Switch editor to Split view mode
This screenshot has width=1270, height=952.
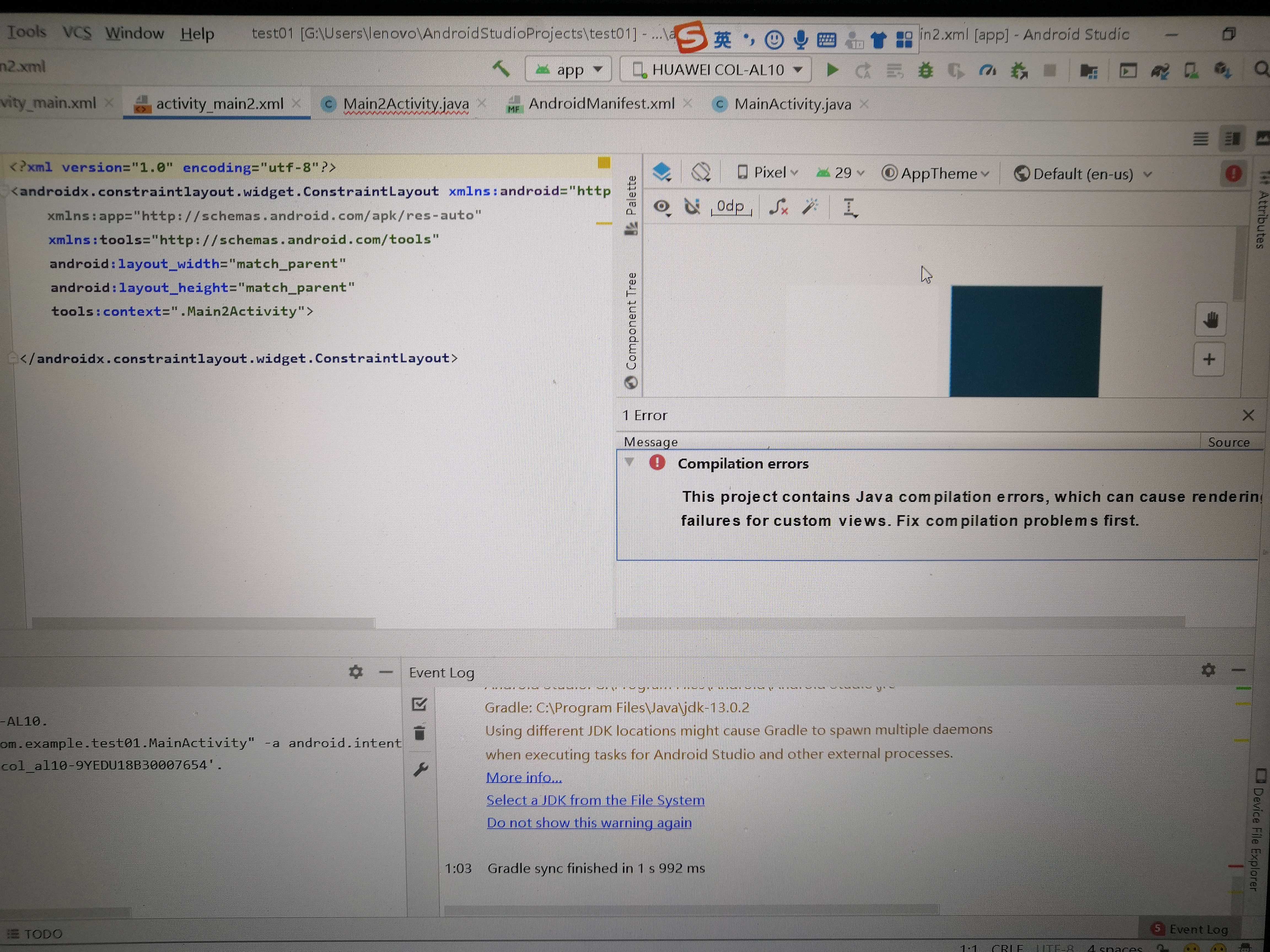pos(1232,139)
